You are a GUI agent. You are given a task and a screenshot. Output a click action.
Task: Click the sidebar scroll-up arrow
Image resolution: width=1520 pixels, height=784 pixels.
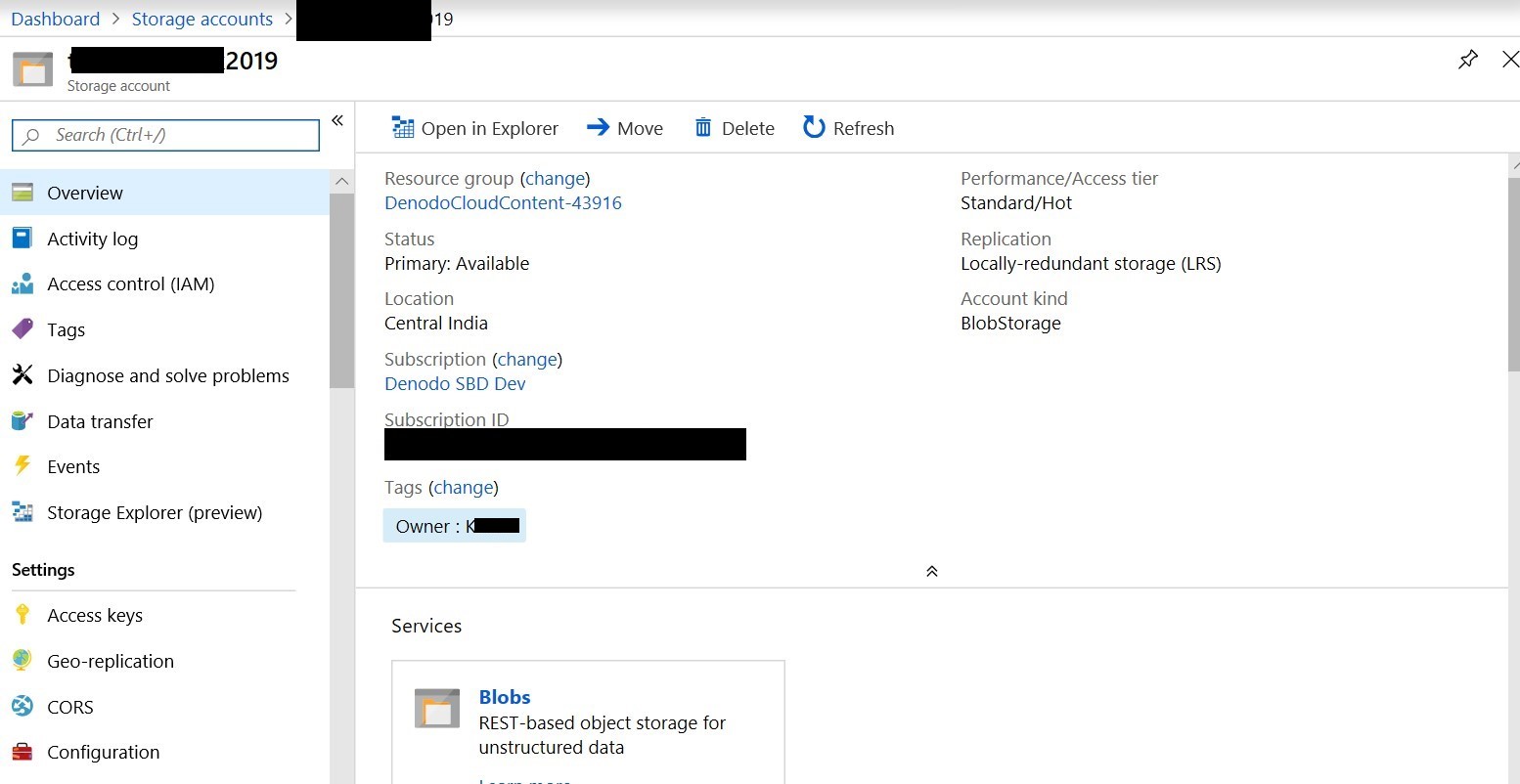[x=341, y=181]
